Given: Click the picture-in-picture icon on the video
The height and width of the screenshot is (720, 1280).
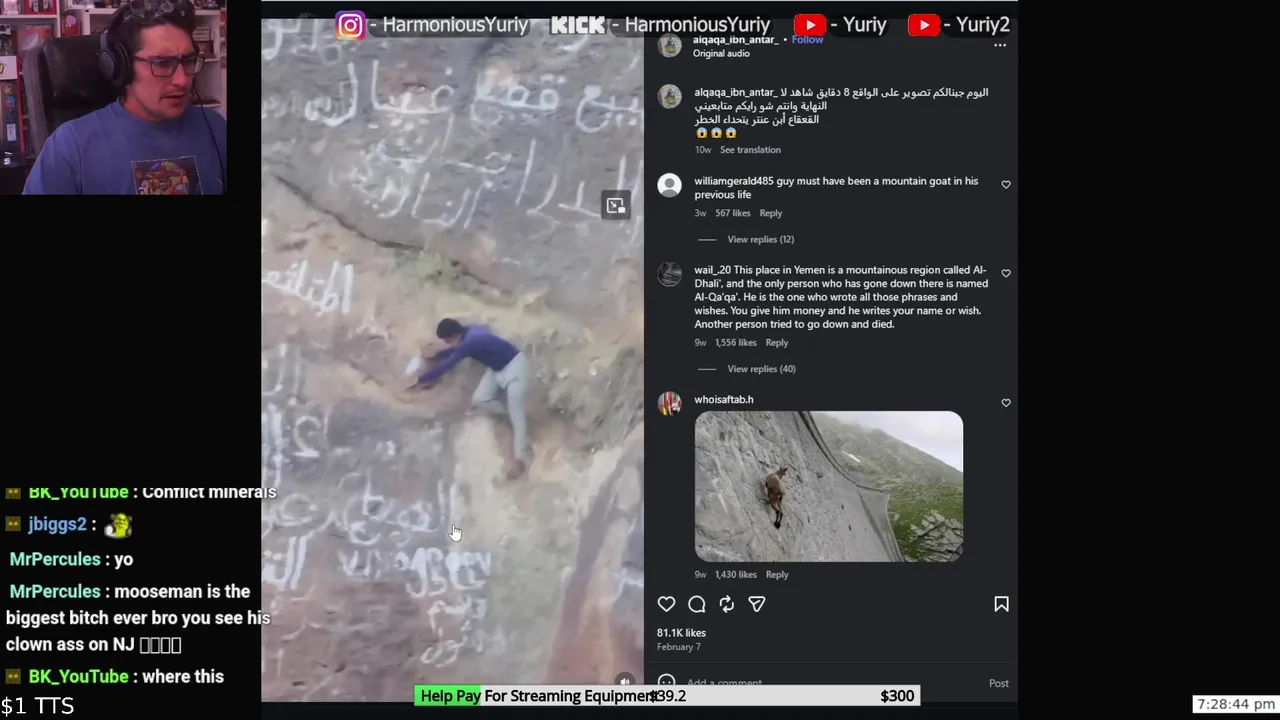Looking at the screenshot, I should pos(616,205).
